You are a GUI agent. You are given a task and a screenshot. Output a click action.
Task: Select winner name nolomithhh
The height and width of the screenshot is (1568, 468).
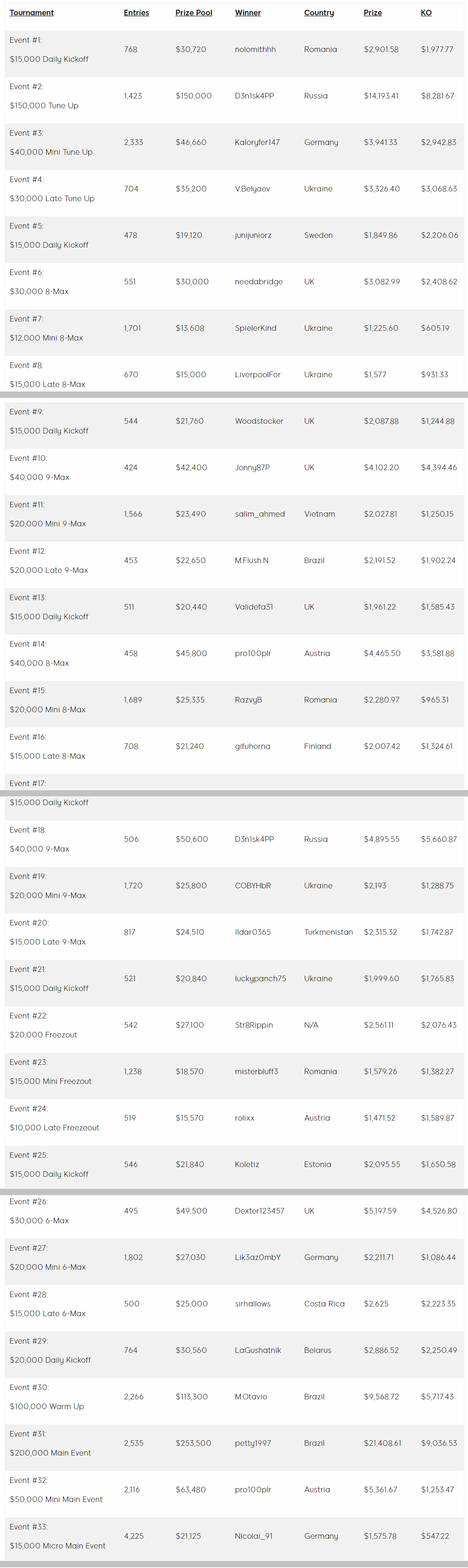(x=255, y=49)
